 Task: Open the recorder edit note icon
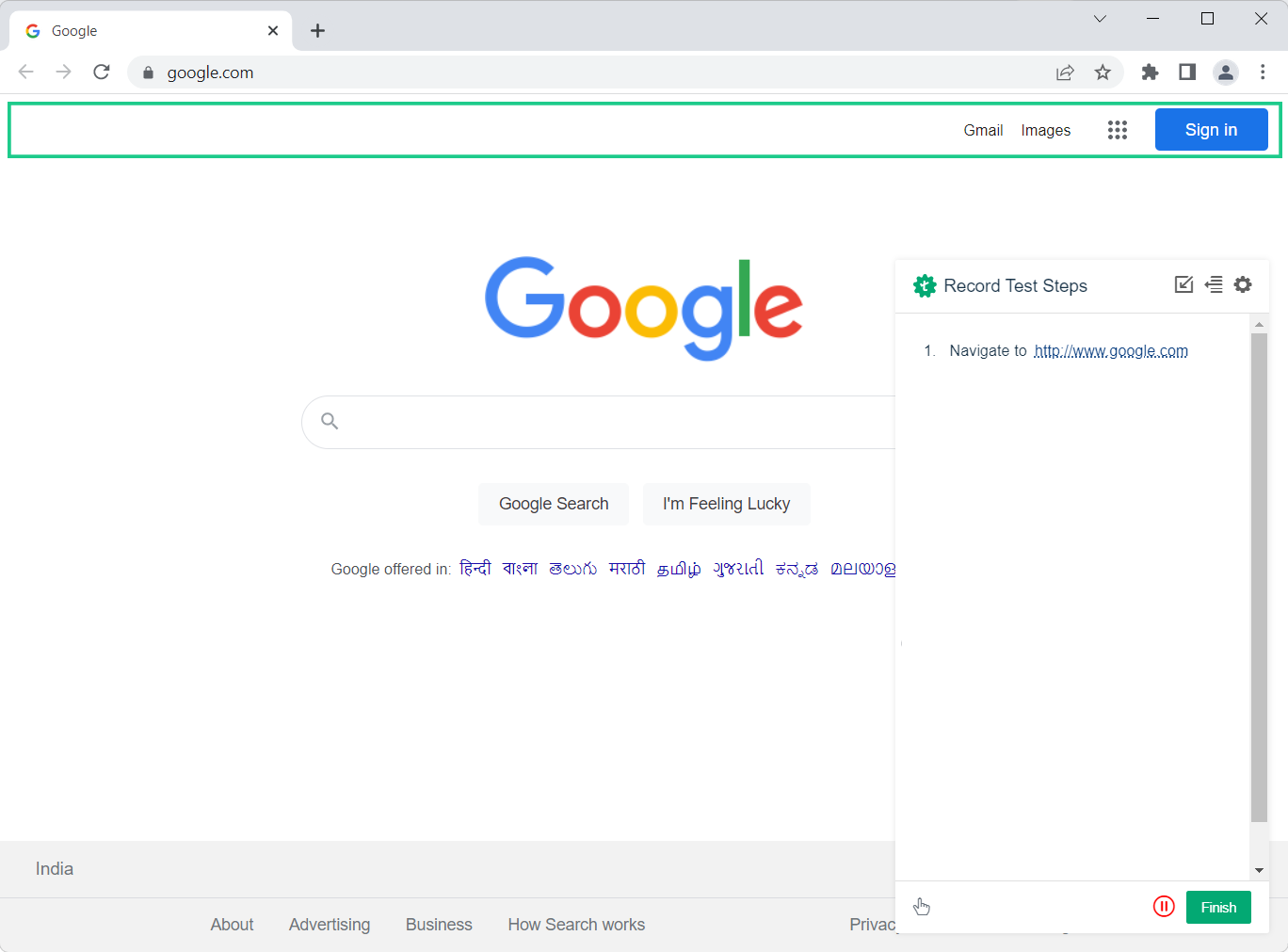[x=1184, y=284]
